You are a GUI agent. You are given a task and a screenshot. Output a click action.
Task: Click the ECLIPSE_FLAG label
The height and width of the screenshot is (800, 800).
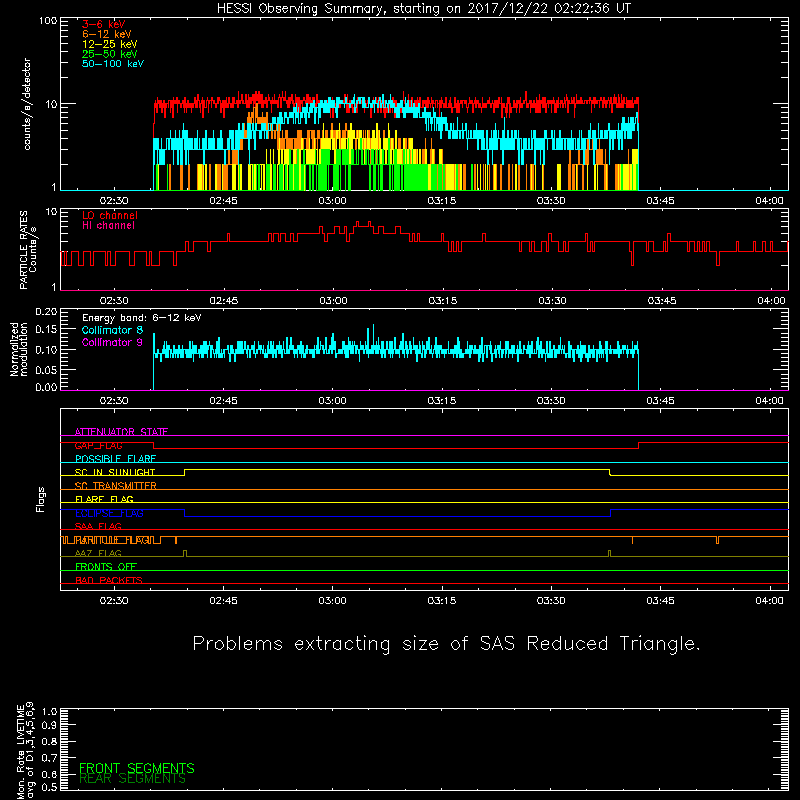pyautogui.click(x=109, y=513)
